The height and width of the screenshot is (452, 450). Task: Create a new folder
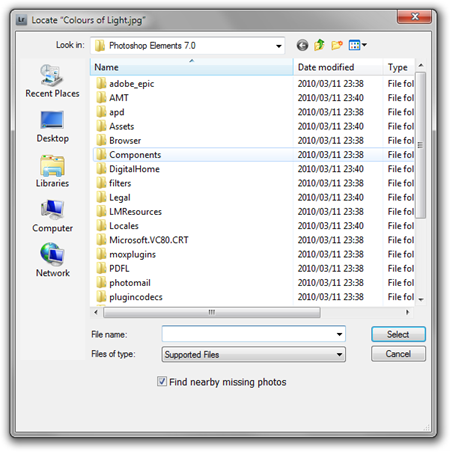click(x=337, y=45)
